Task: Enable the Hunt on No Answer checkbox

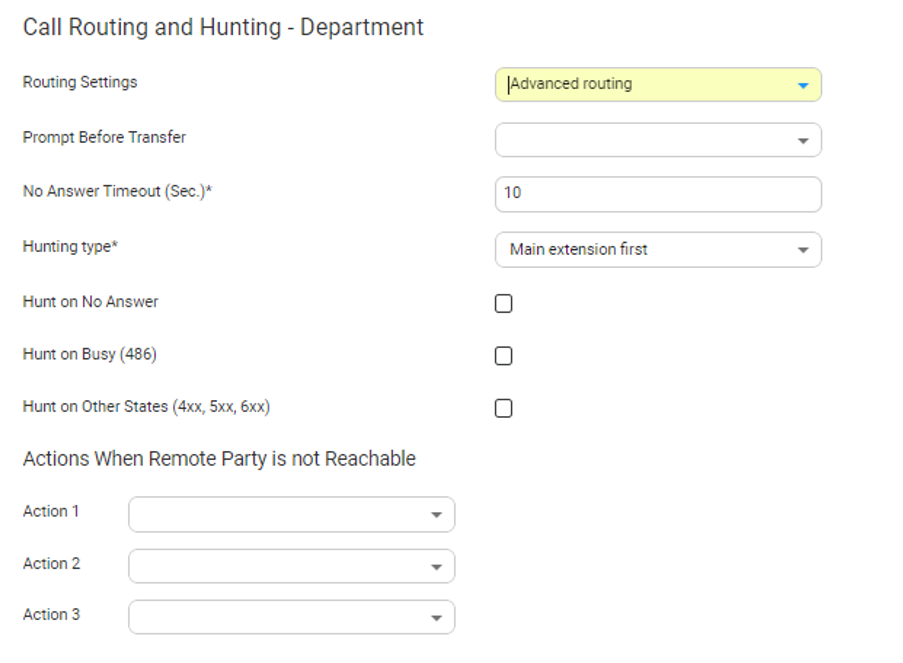Action: tap(504, 303)
